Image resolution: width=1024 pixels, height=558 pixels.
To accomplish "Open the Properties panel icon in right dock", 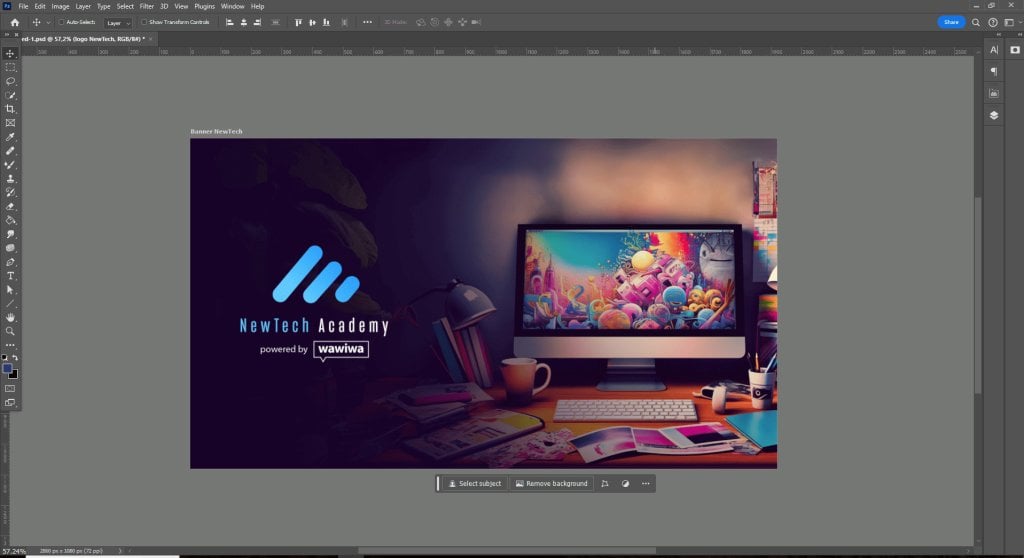I will tap(993, 93).
